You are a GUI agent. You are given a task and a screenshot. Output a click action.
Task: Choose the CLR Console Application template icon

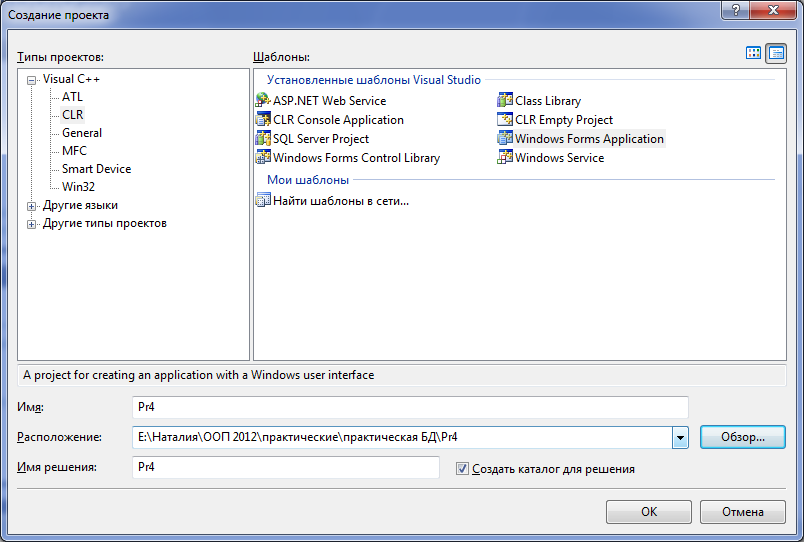(263, 119)
